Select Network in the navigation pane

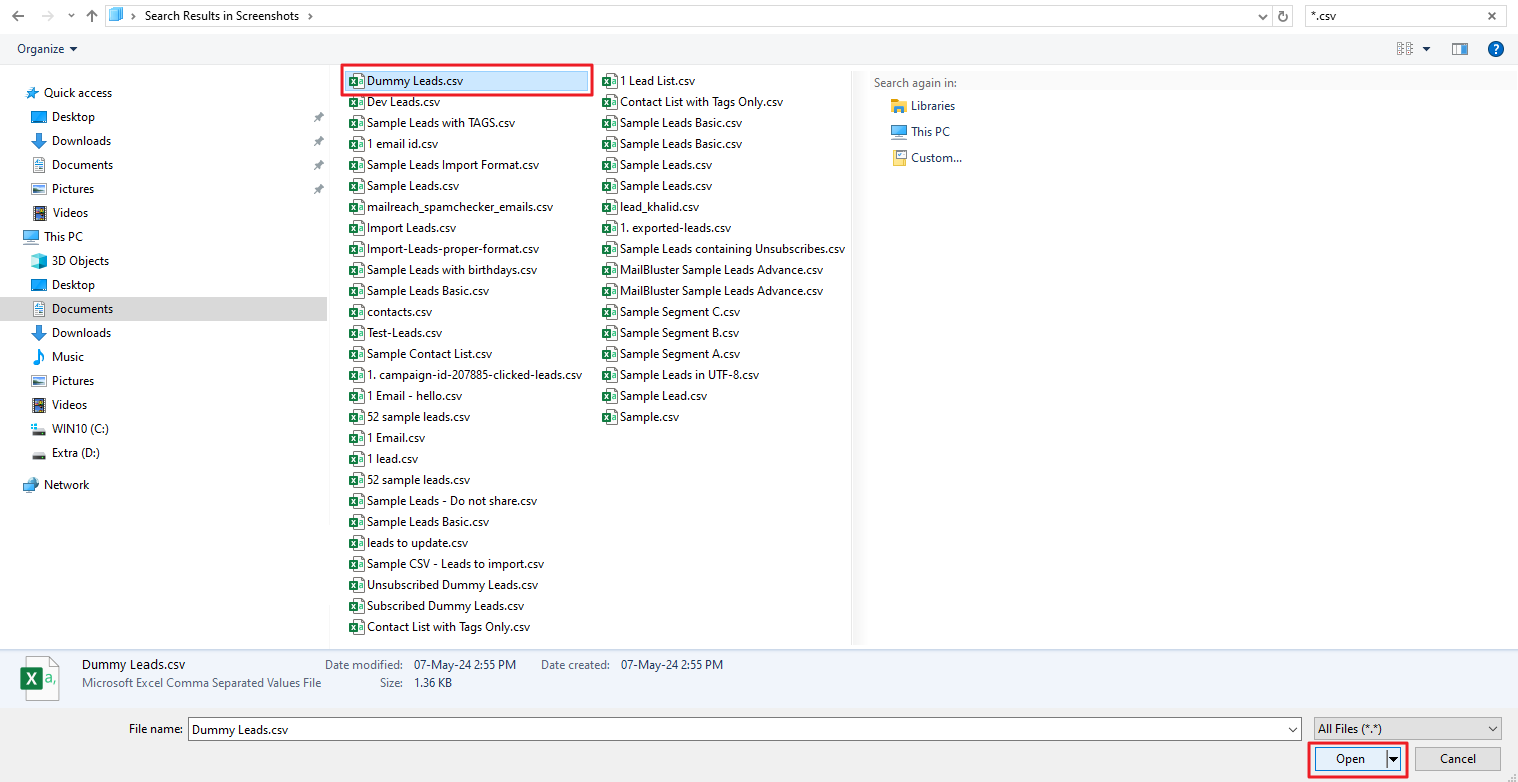tap(66, 485)
